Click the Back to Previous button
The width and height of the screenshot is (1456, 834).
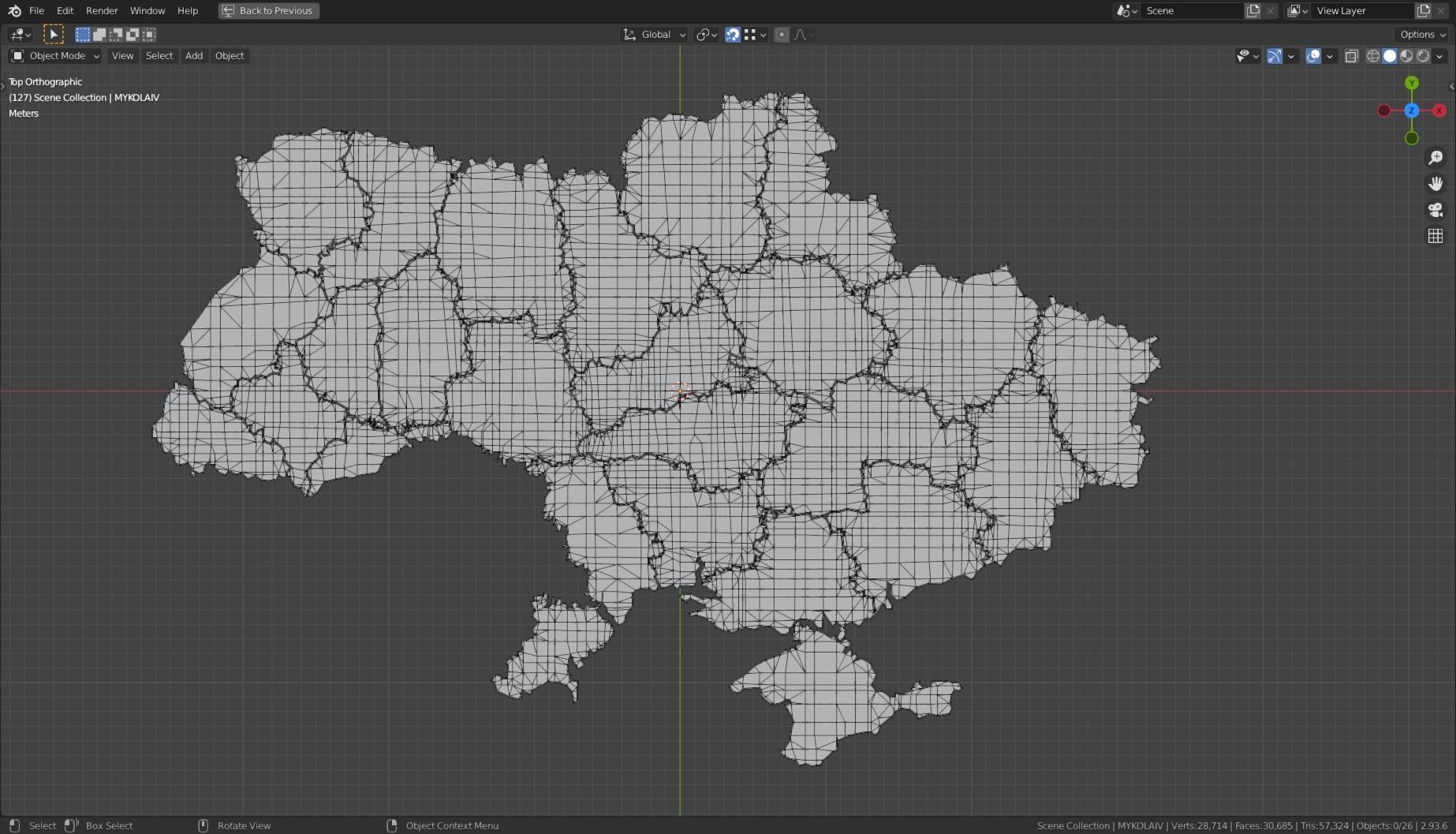pos(269,10)
